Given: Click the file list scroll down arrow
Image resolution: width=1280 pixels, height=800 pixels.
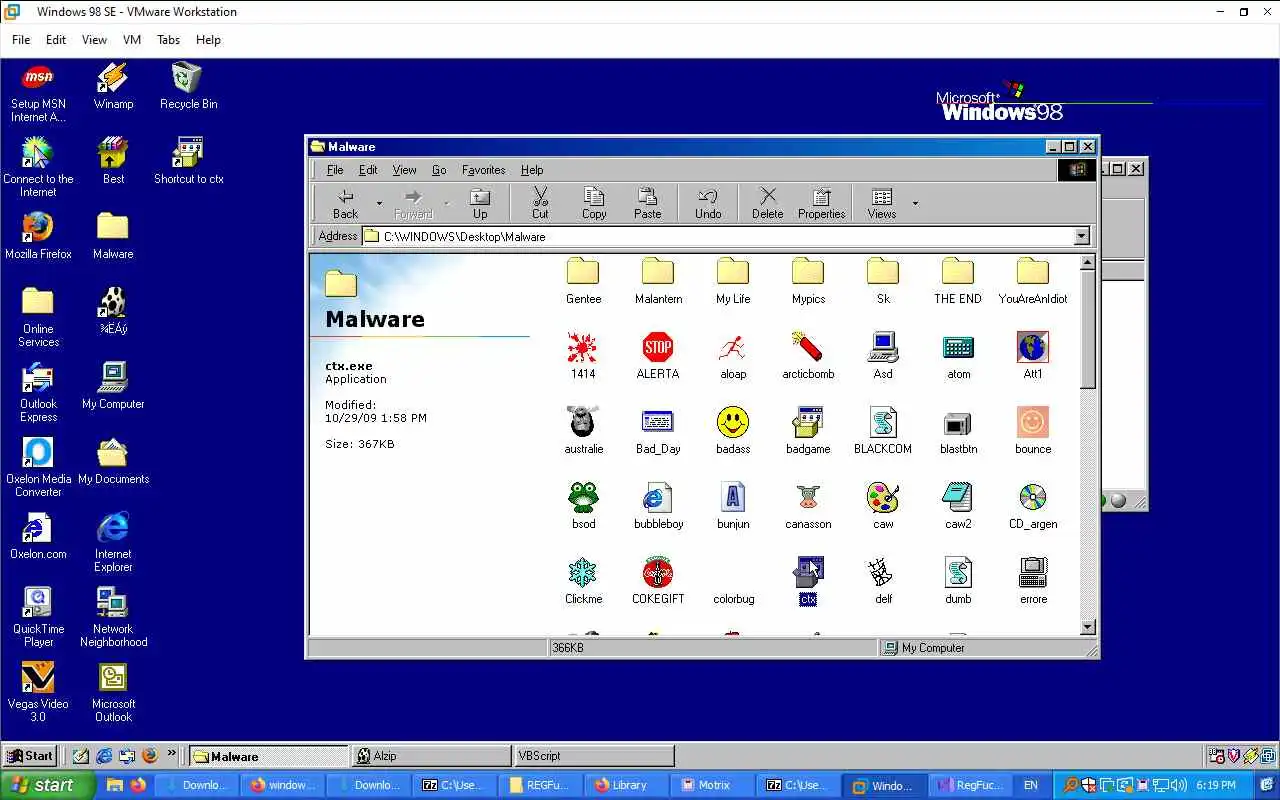Looking at the screenshot, I should pos(1088,627).
